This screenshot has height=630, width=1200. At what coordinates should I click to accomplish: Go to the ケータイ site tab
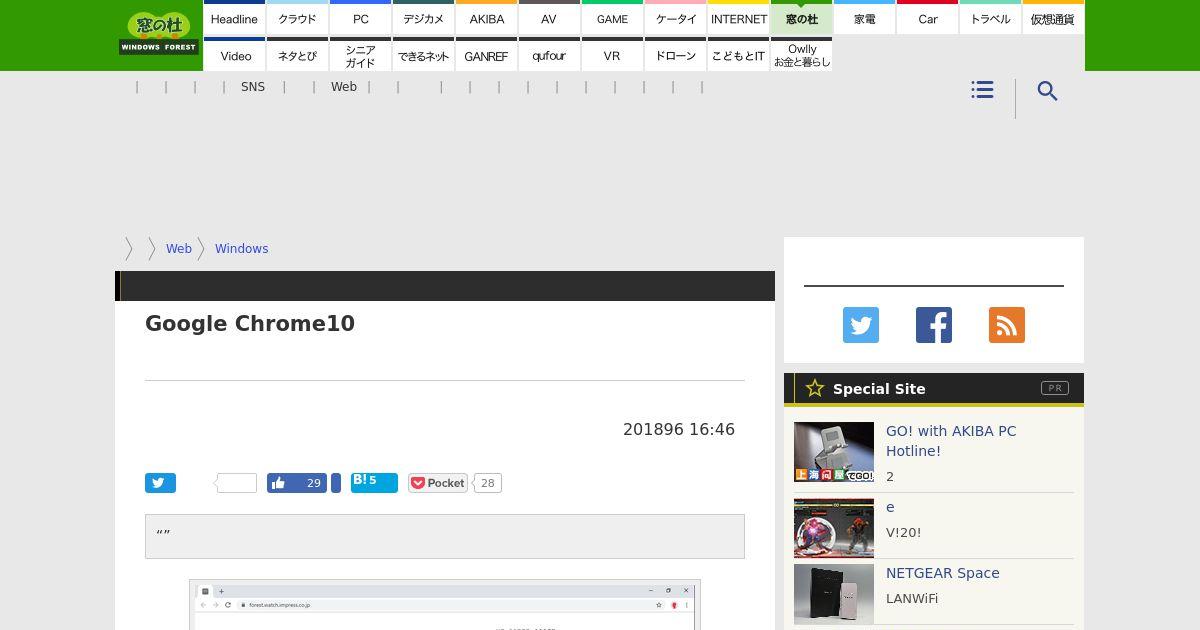[676, 18]
